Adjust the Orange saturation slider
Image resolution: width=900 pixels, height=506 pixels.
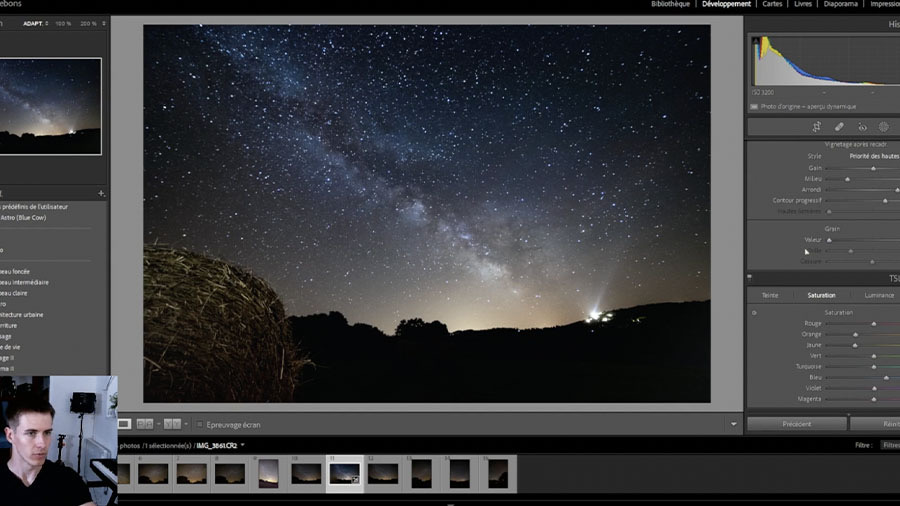point(855,334)
